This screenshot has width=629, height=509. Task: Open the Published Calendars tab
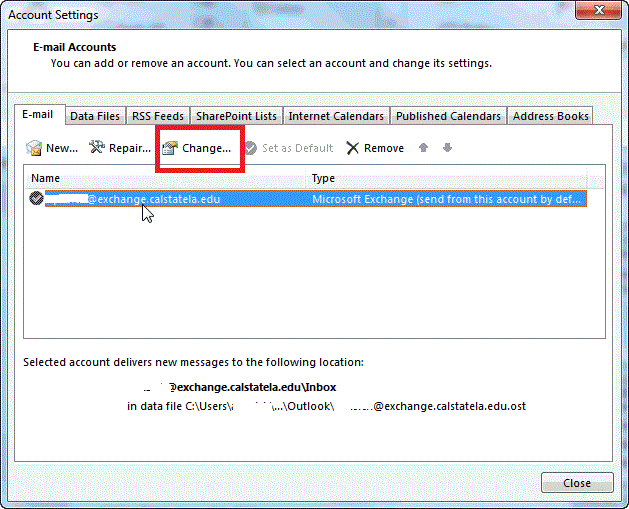(448, 116)
